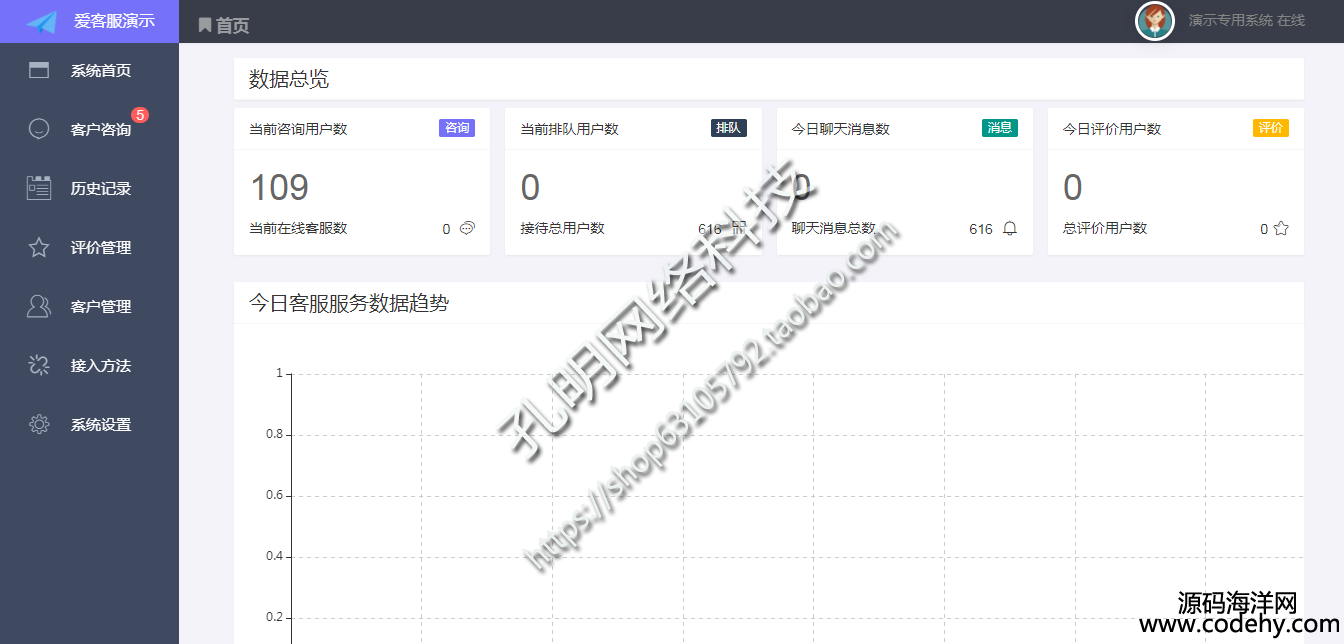This screenshot has width=1344, height=644.
Task: Click 演示专用系统 在线 user label
Action: pyautogui.click(x=1246, y=20)
